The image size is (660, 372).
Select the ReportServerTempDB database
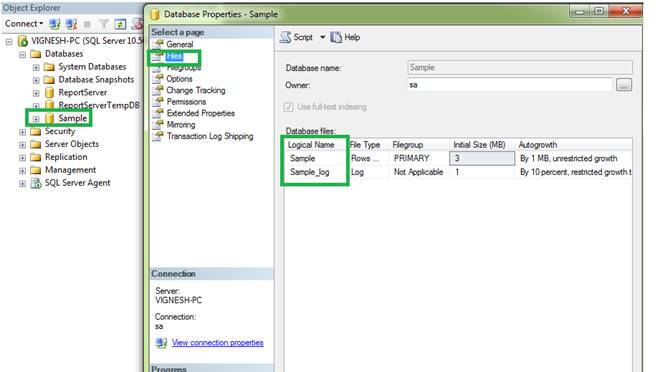(x=99, y=105)
